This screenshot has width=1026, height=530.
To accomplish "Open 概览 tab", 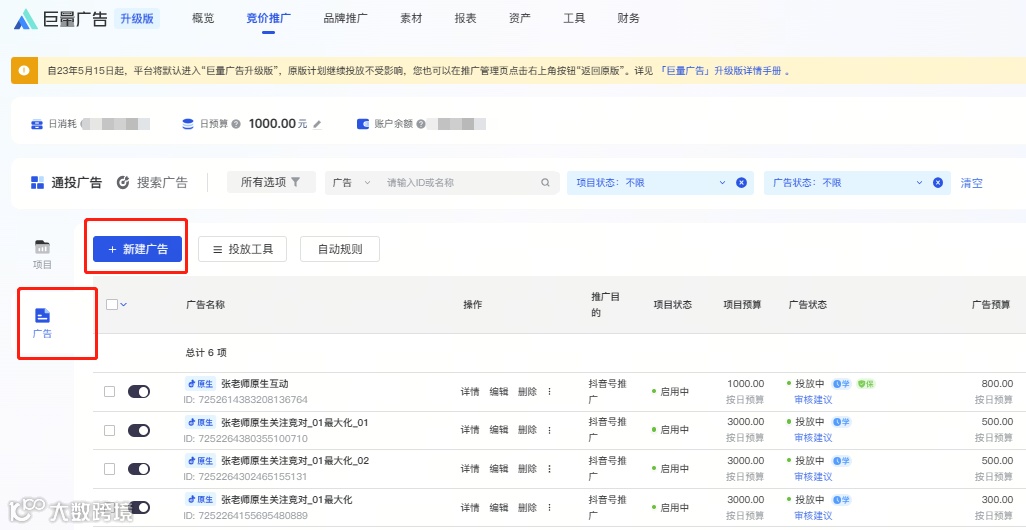I will click(x=203, y=18).
